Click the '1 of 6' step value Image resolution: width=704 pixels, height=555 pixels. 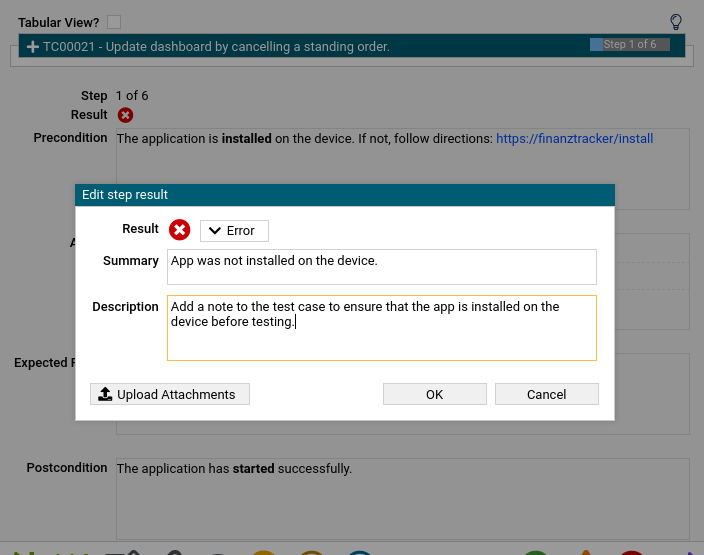click(x=132, y=96)
